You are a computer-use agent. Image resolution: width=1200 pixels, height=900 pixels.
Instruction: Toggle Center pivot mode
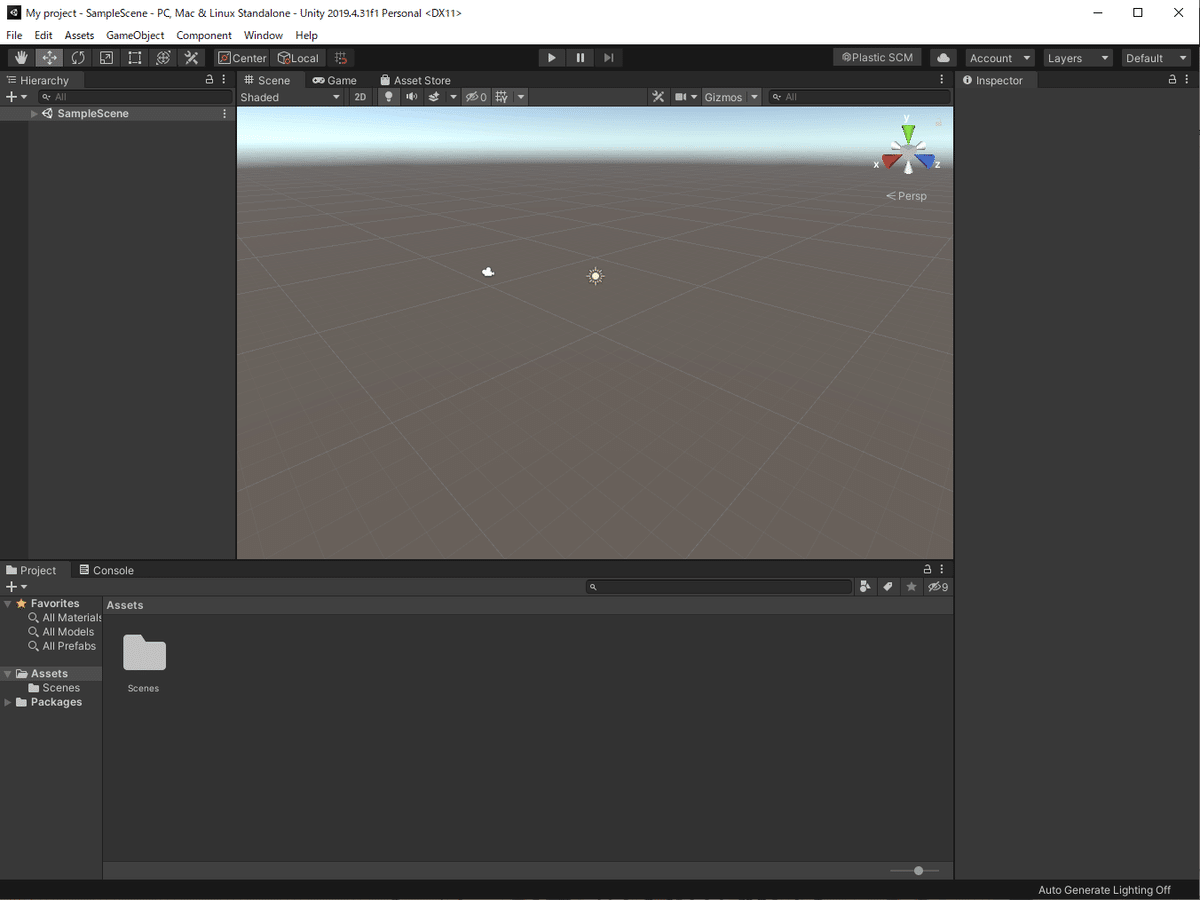242,58
